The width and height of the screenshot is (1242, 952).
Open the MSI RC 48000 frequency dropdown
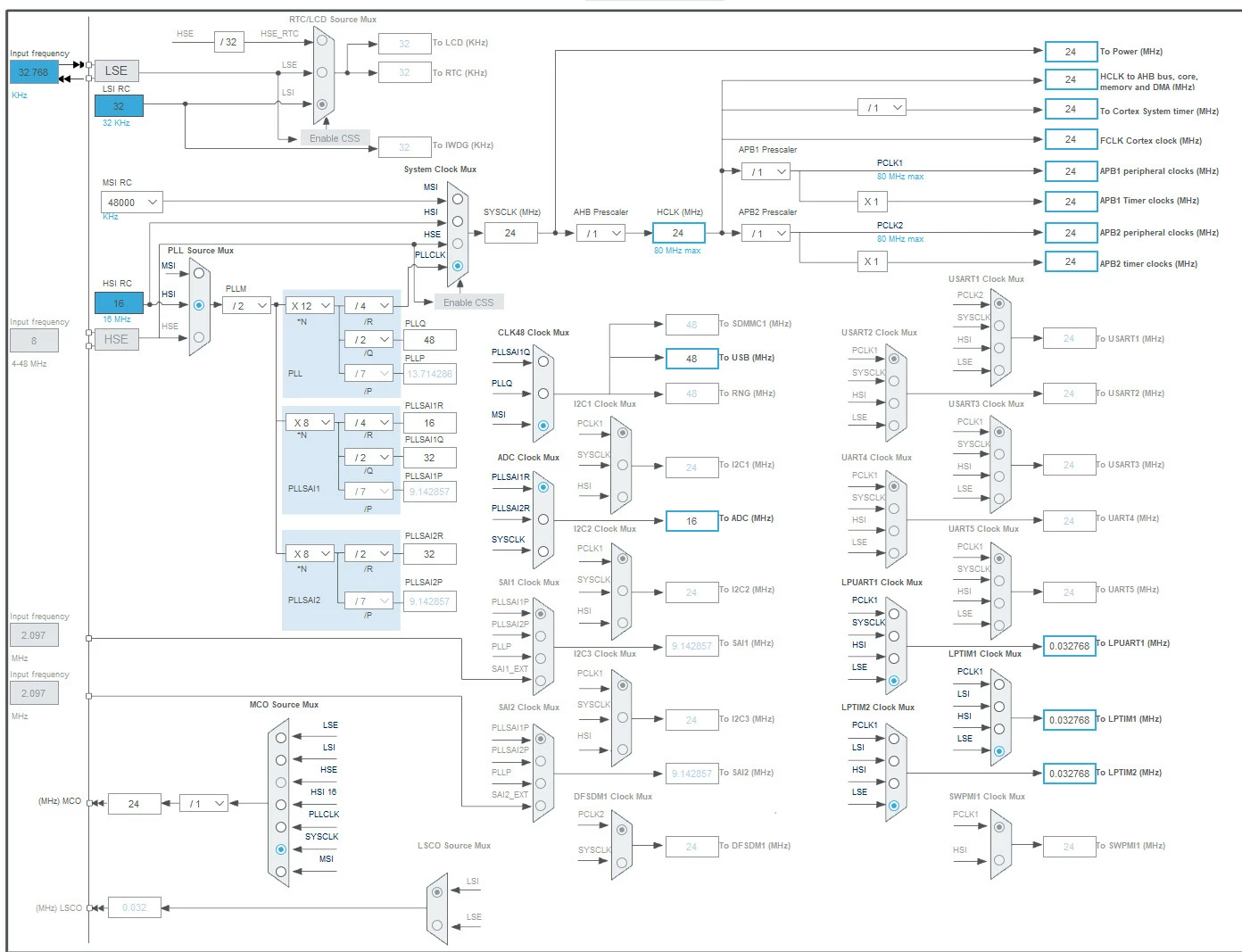[132, 203]
